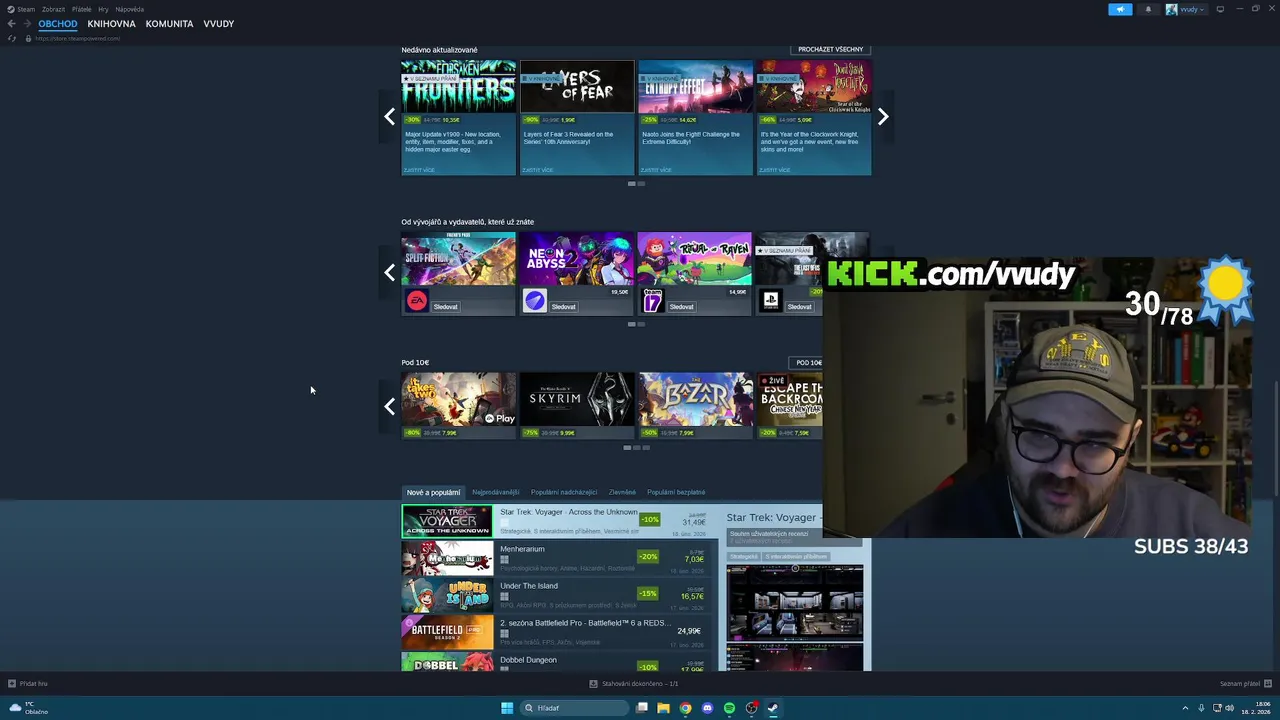The image size is (1280, 720).
Task: Select the Nejprodávanější tab
Action: click(x=496, y=492)
